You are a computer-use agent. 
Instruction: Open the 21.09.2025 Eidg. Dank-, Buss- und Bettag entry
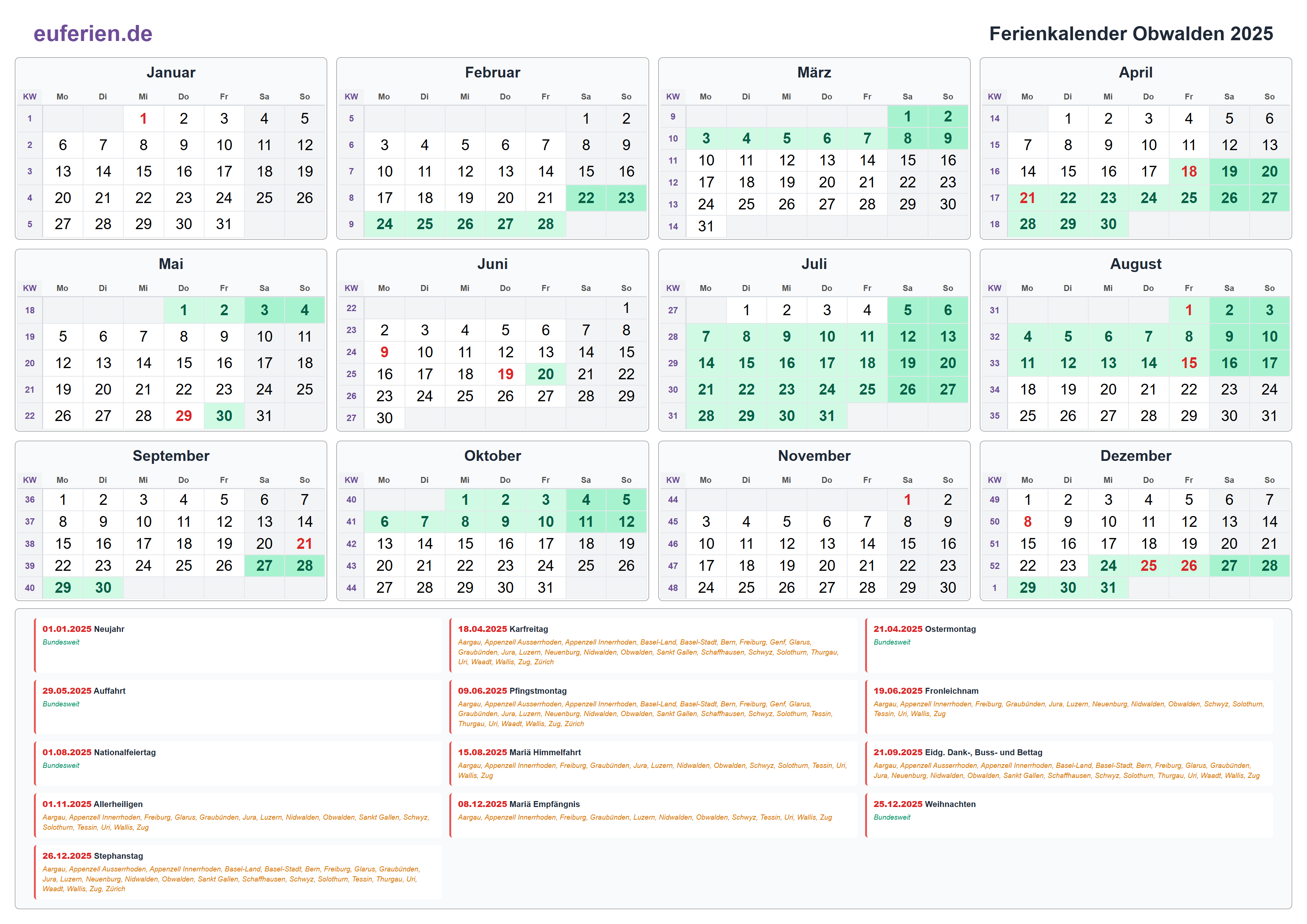(x=1069, y=764)
